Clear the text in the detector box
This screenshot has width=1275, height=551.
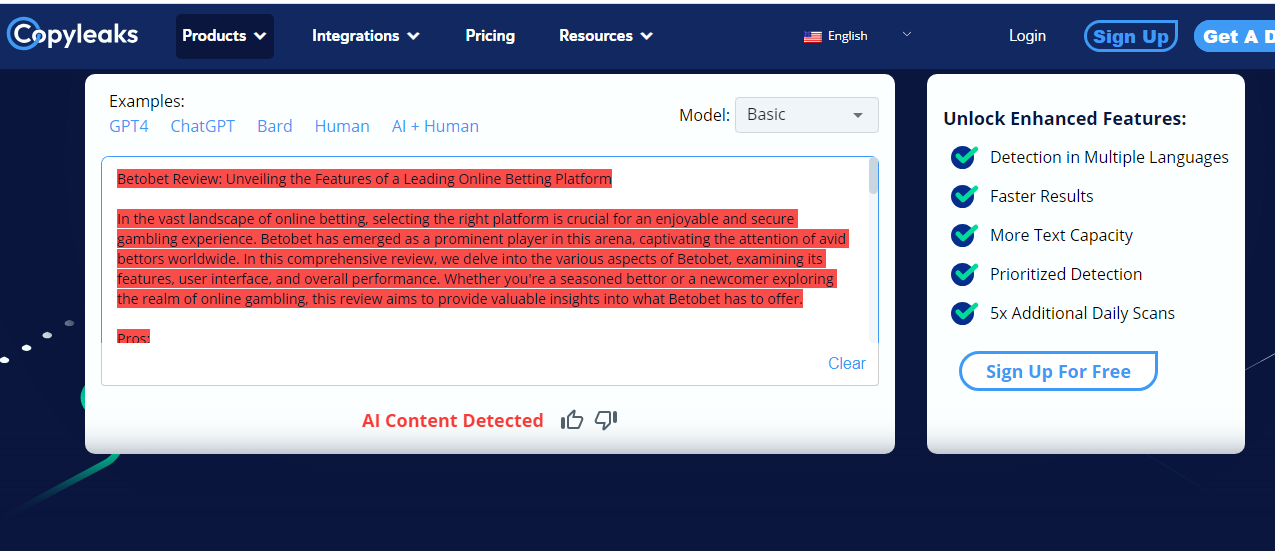click(847, 363)
